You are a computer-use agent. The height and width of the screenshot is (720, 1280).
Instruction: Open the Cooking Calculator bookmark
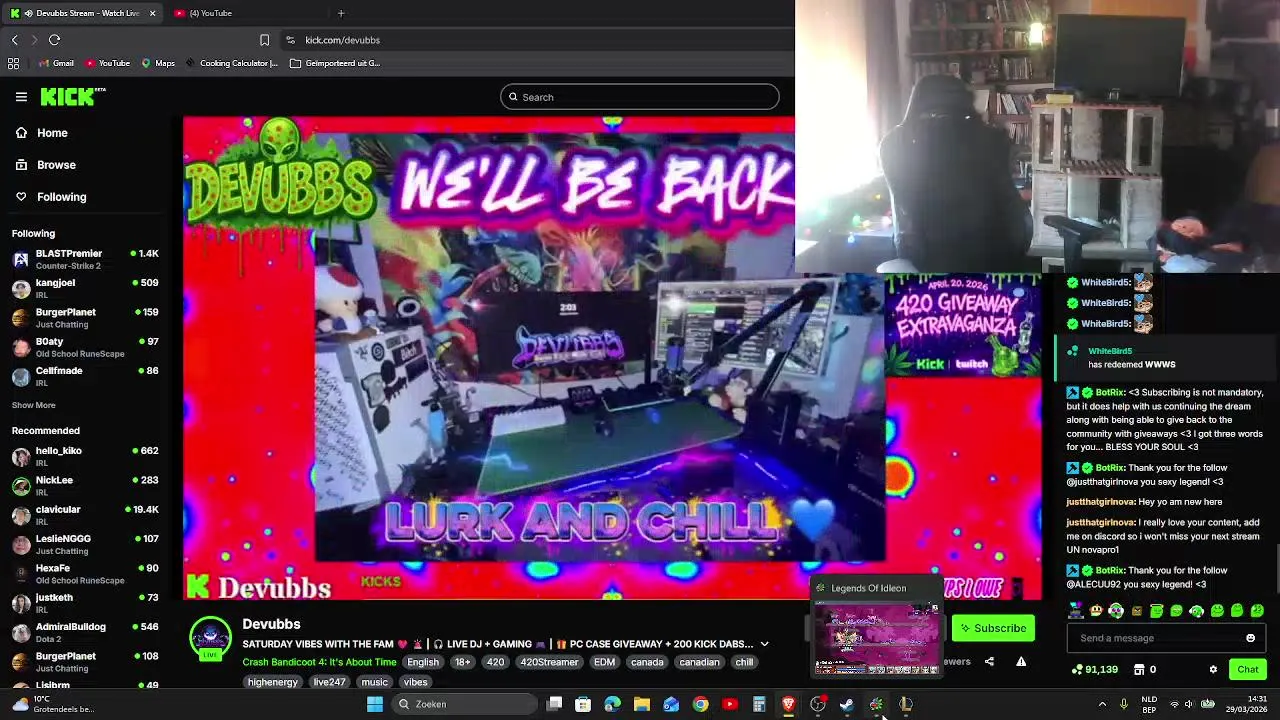tap(231, 63)
